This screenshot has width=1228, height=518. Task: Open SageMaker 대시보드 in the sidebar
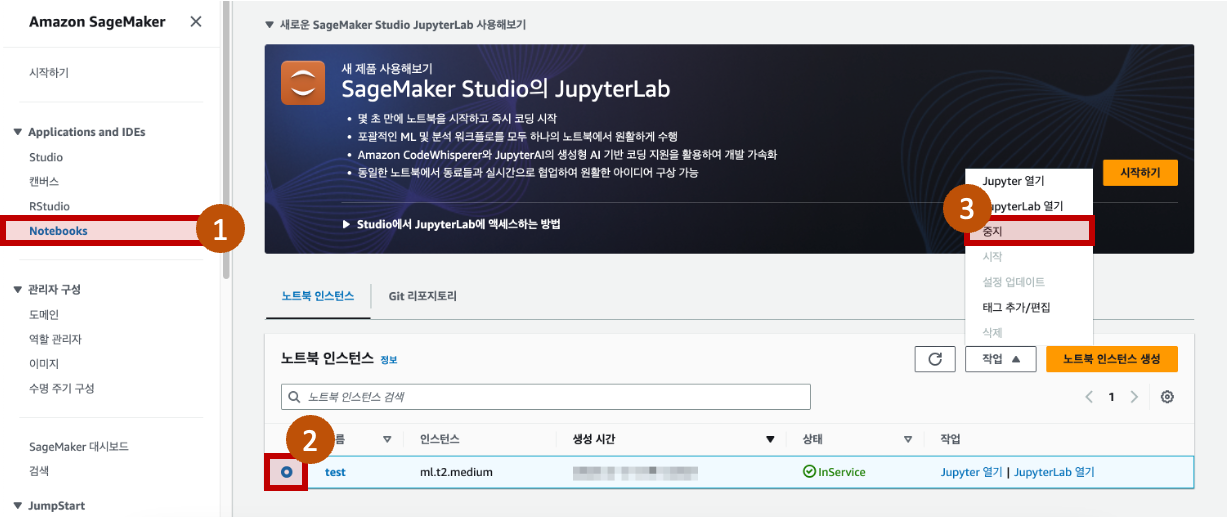(x=79, y=447)
